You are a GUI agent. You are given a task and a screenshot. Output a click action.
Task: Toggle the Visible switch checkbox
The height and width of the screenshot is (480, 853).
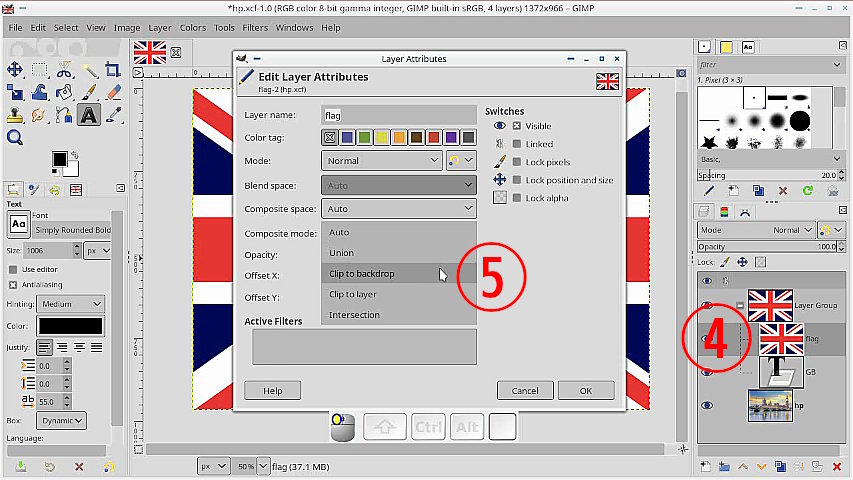point(517,126)
